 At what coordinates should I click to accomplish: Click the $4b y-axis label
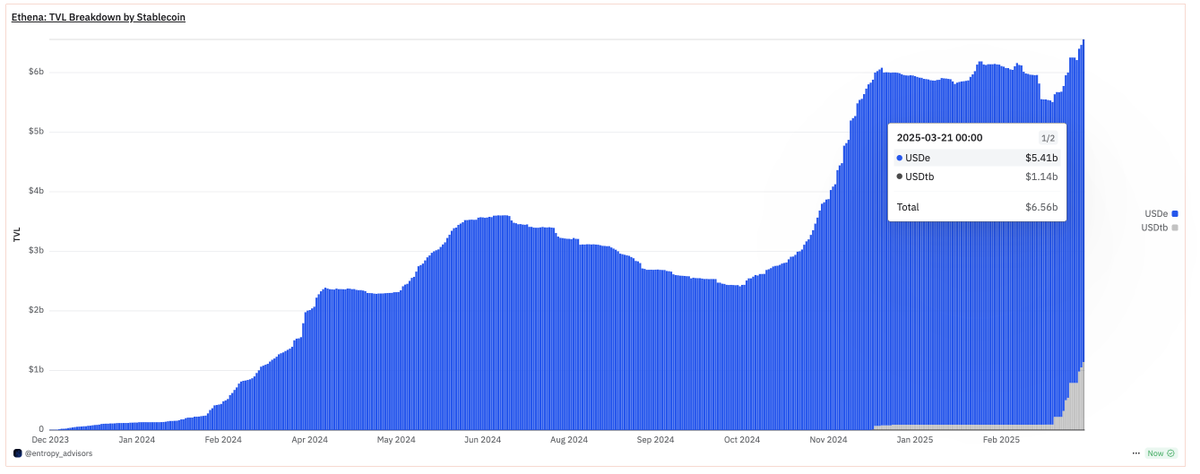coord(34,191)
